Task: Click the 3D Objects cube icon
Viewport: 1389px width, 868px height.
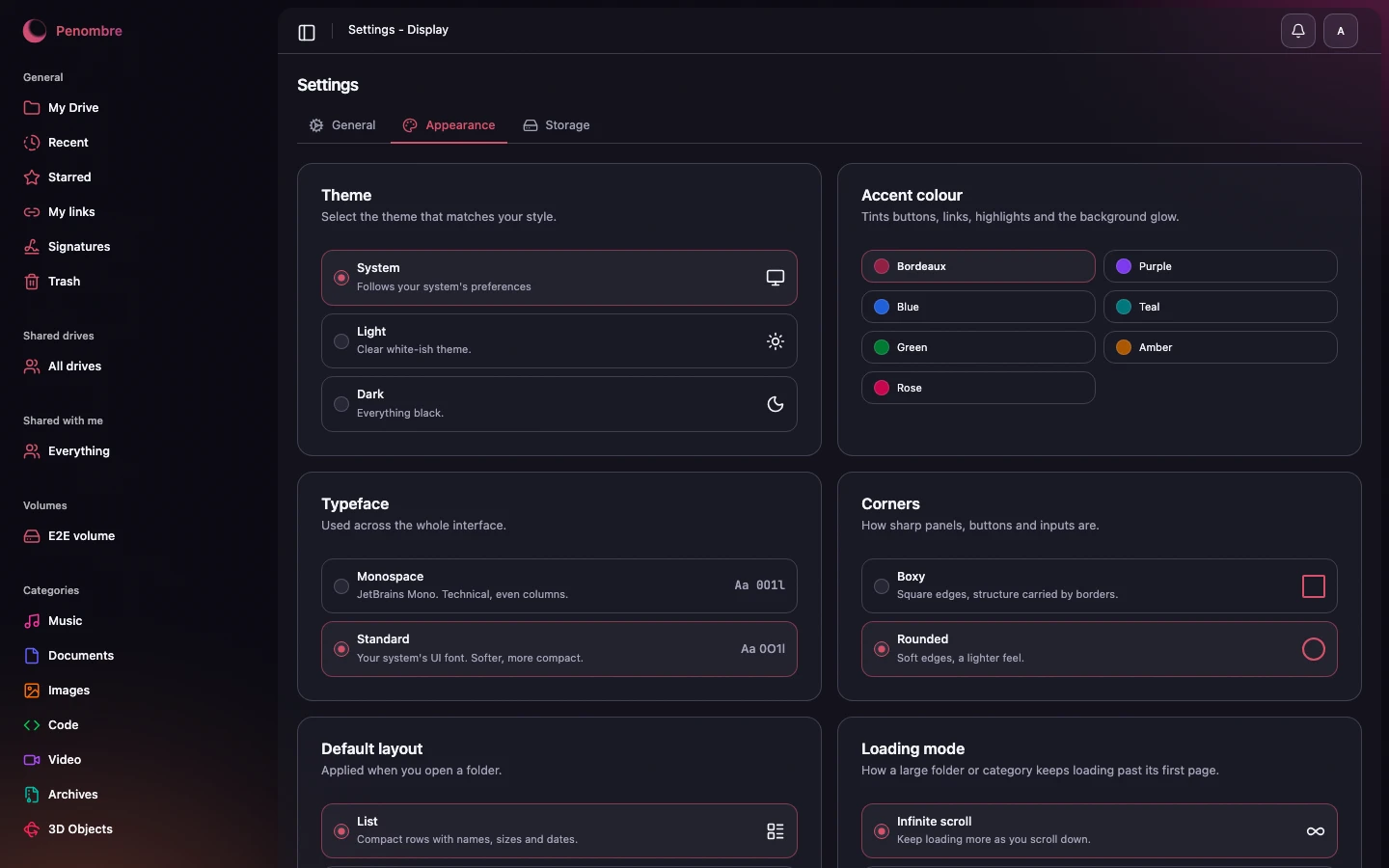Action: click(32, 829)
